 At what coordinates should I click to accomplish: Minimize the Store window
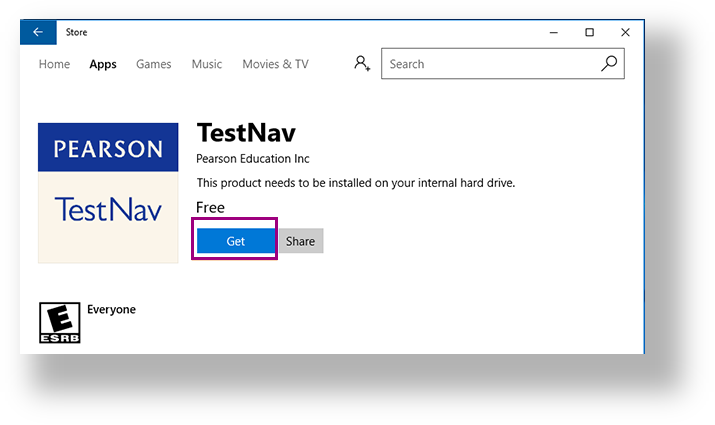pyautogui.click(x=554, y=32)
